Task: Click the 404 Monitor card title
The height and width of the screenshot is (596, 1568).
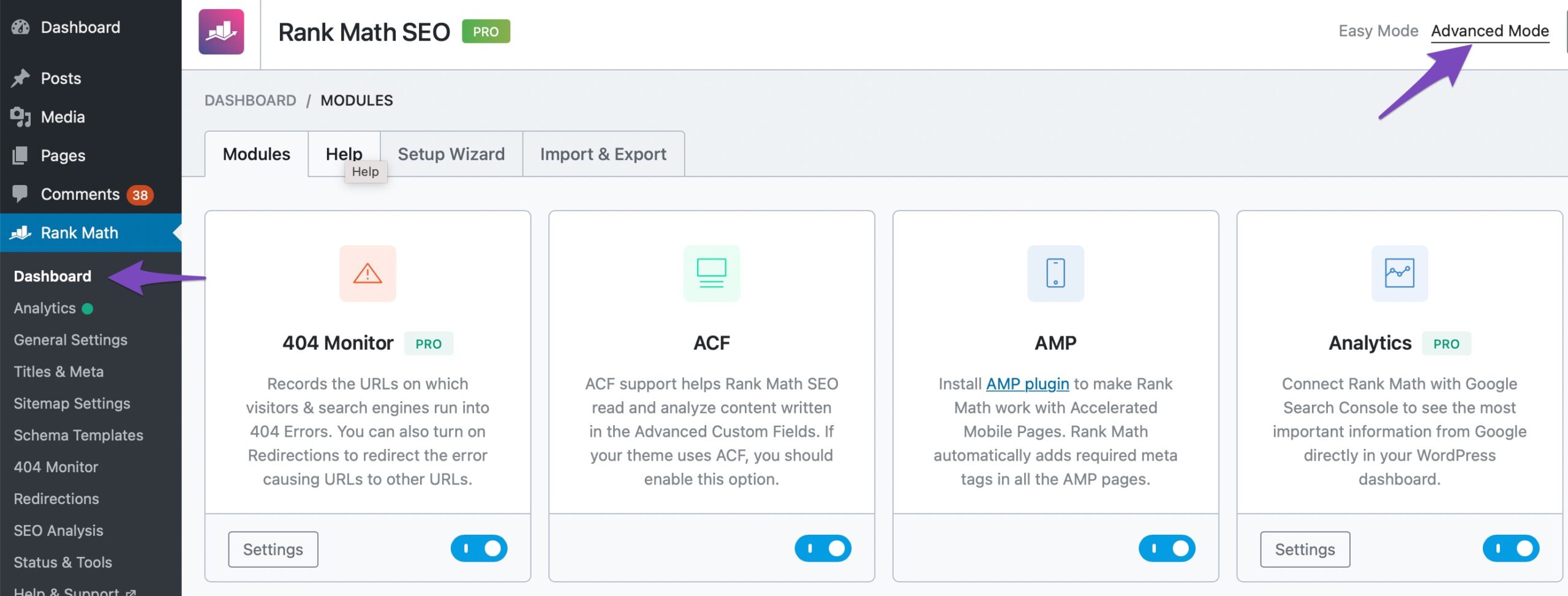Action: pos(337,343)
